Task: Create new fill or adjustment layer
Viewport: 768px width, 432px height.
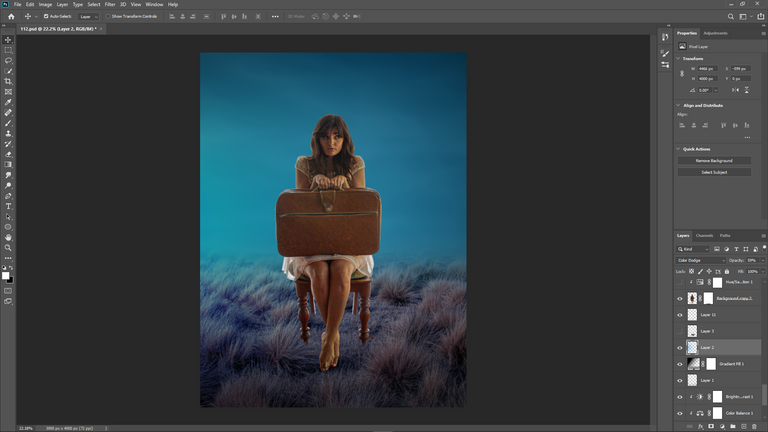Action: coord(722,427)
